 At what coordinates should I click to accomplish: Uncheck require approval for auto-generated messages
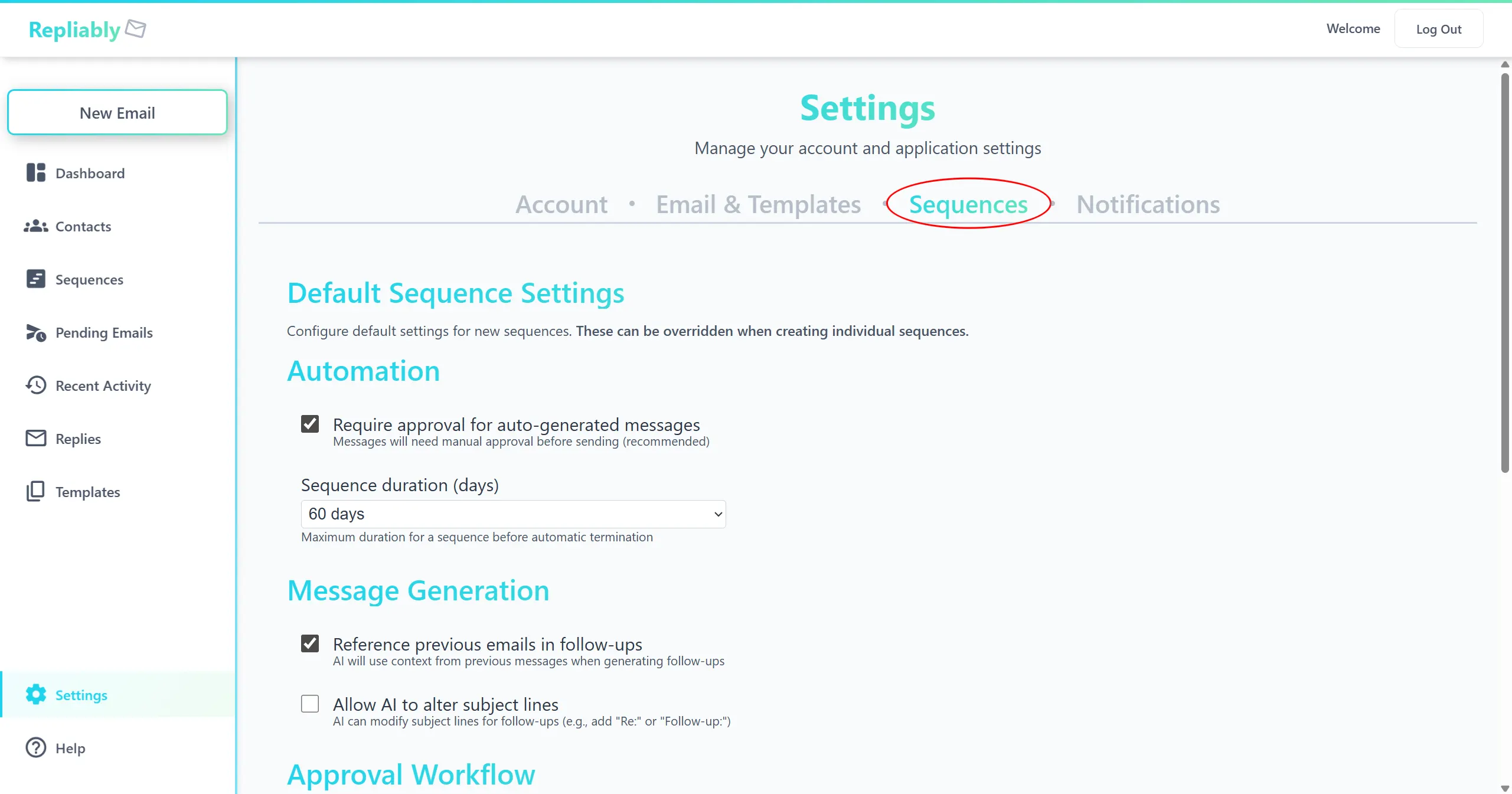tap(309, 424)
